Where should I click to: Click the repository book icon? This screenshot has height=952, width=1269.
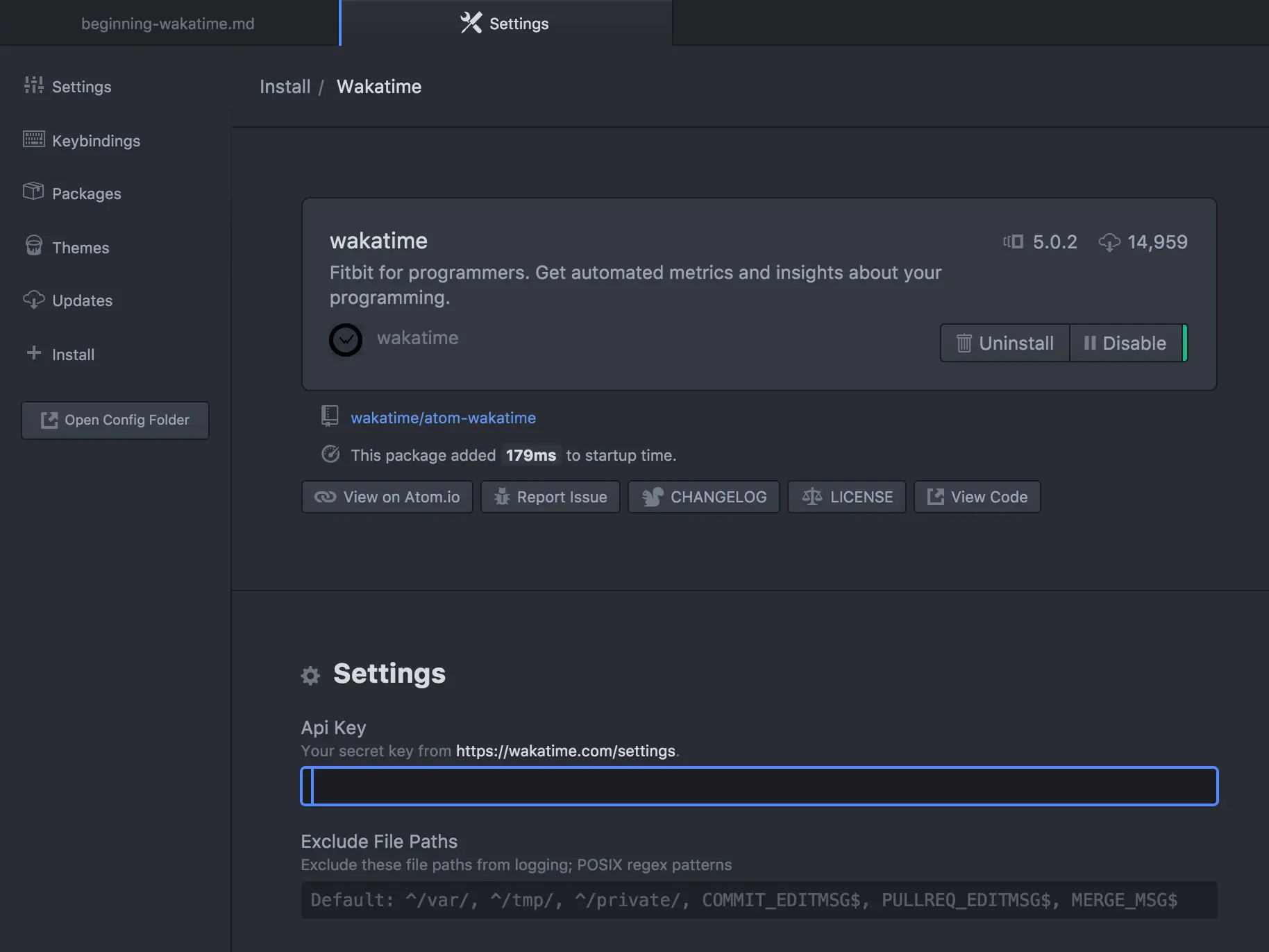click(x=330, y=416)
